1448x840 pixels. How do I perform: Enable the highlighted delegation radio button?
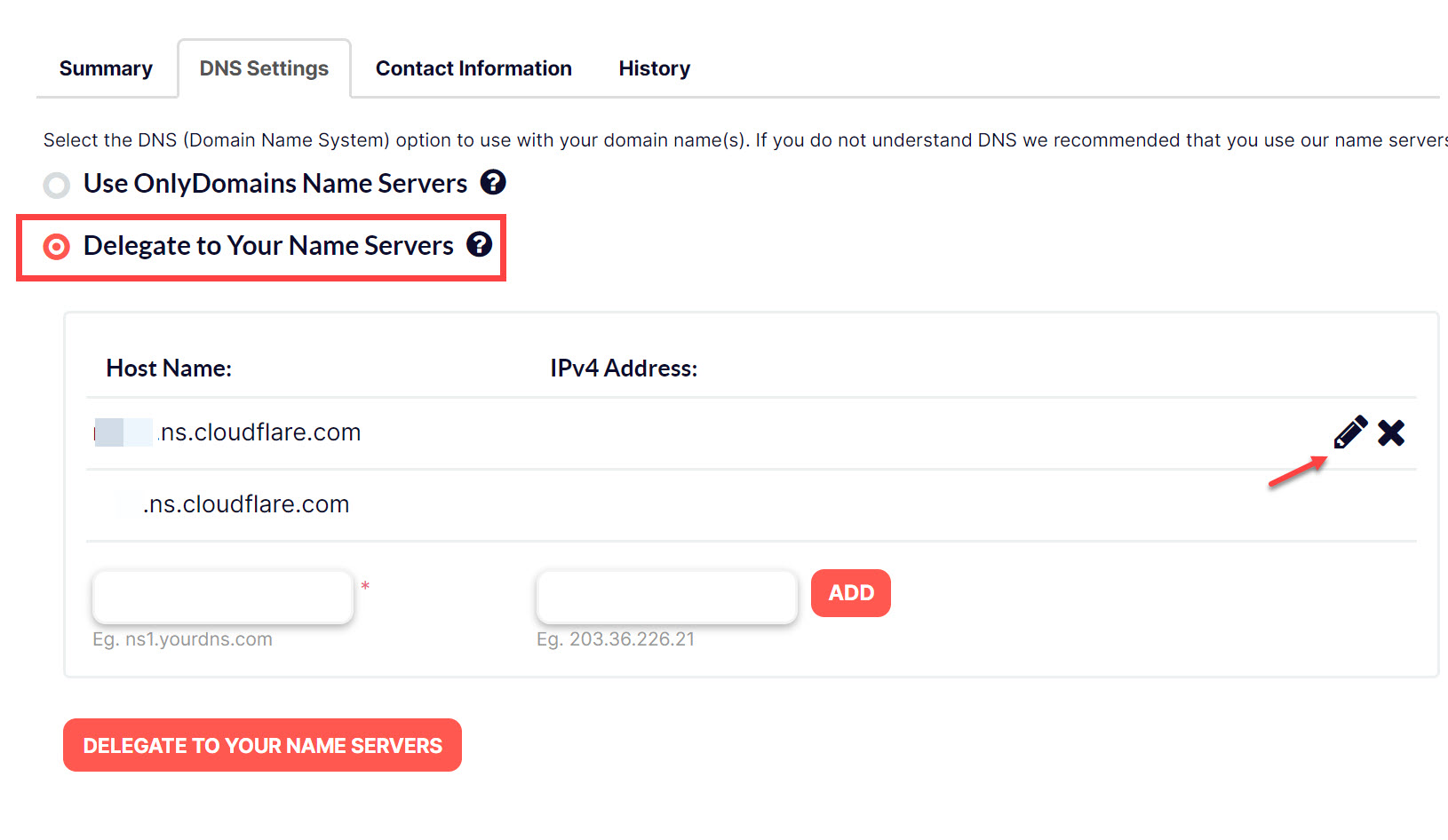click(56, 247)
